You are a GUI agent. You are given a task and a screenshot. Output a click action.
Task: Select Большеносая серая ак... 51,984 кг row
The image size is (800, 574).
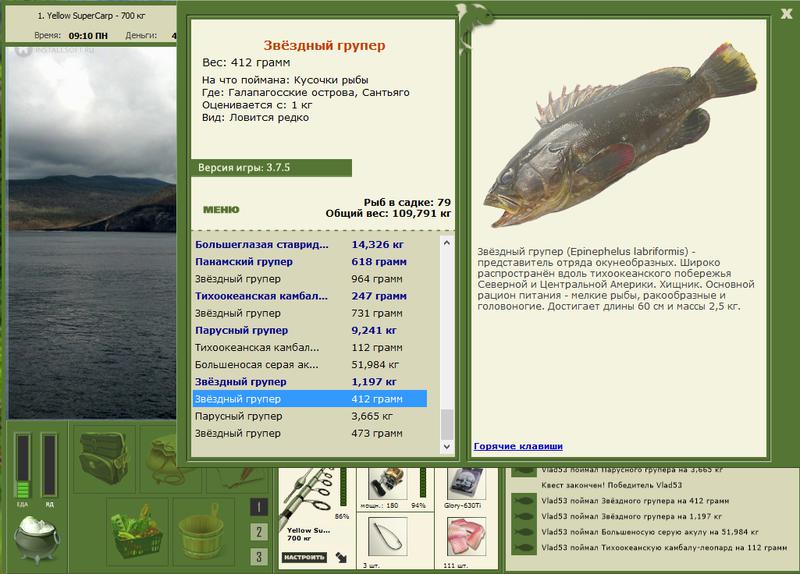[x=310, y=365]
